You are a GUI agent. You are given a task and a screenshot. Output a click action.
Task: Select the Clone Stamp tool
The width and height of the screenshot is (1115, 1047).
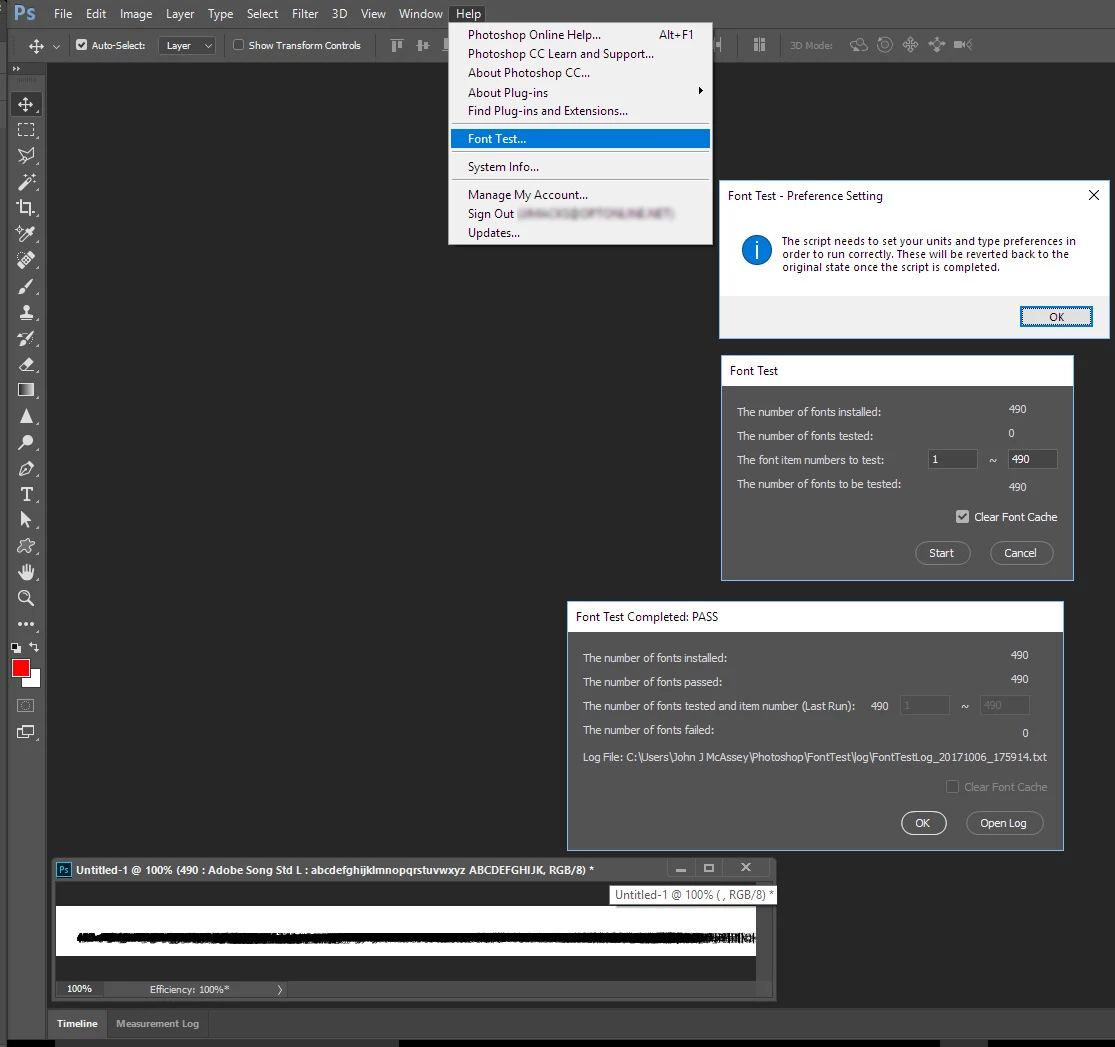click(26, 312)
